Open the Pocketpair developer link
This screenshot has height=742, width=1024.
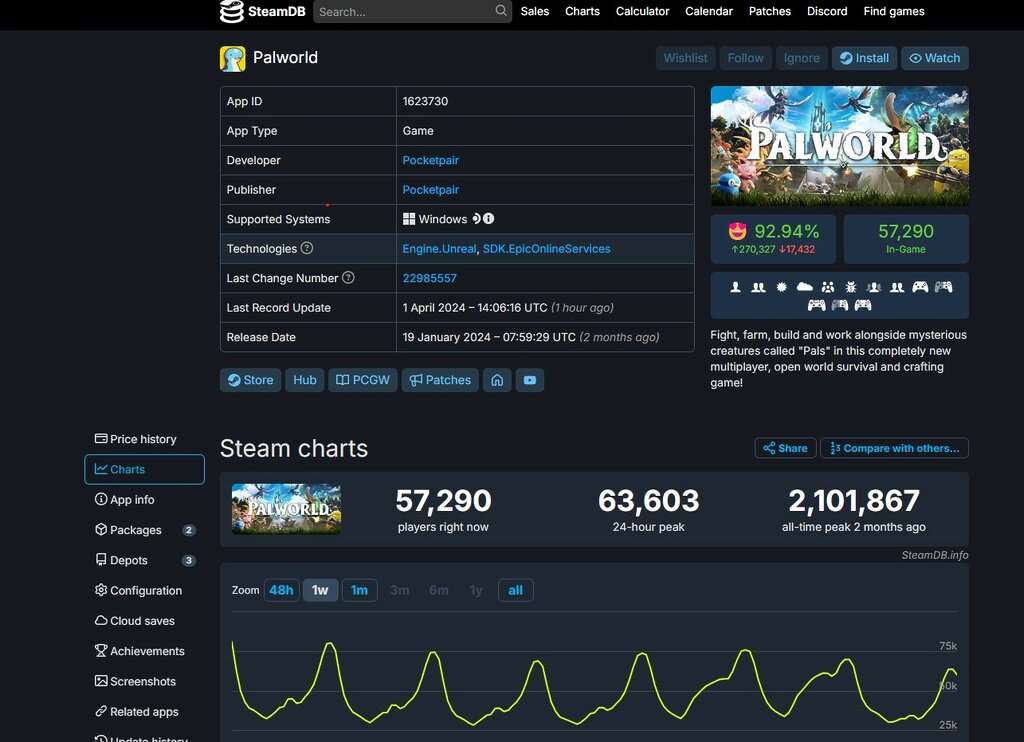click(x=431, y=160)
